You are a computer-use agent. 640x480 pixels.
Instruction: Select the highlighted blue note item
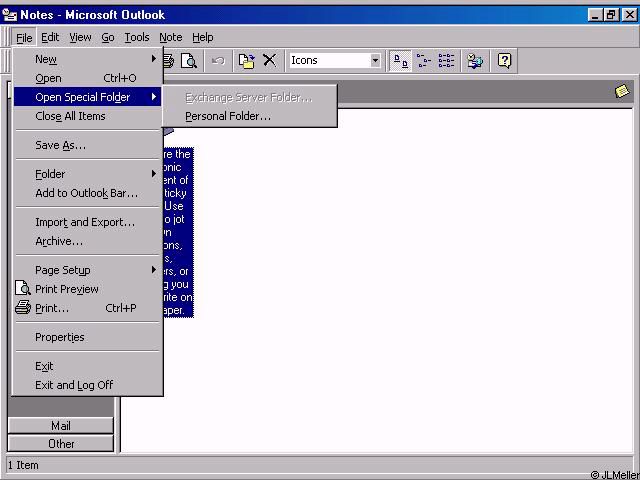pos(178,232)
